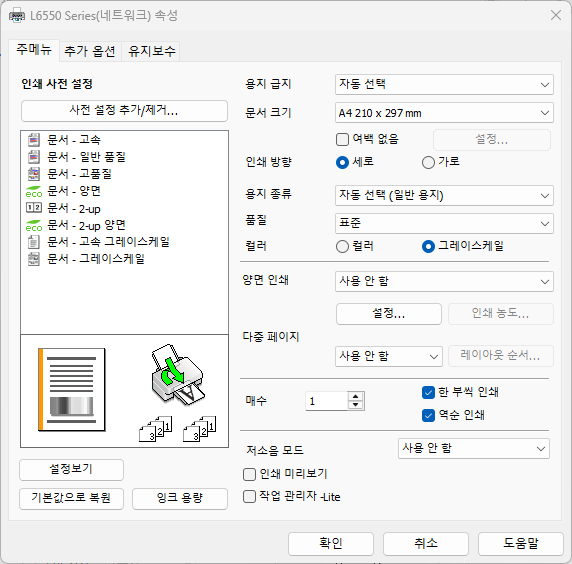Decrease 매수 with the down arrow
This screenshot has height=564, width=572.
tap(356, 405)
